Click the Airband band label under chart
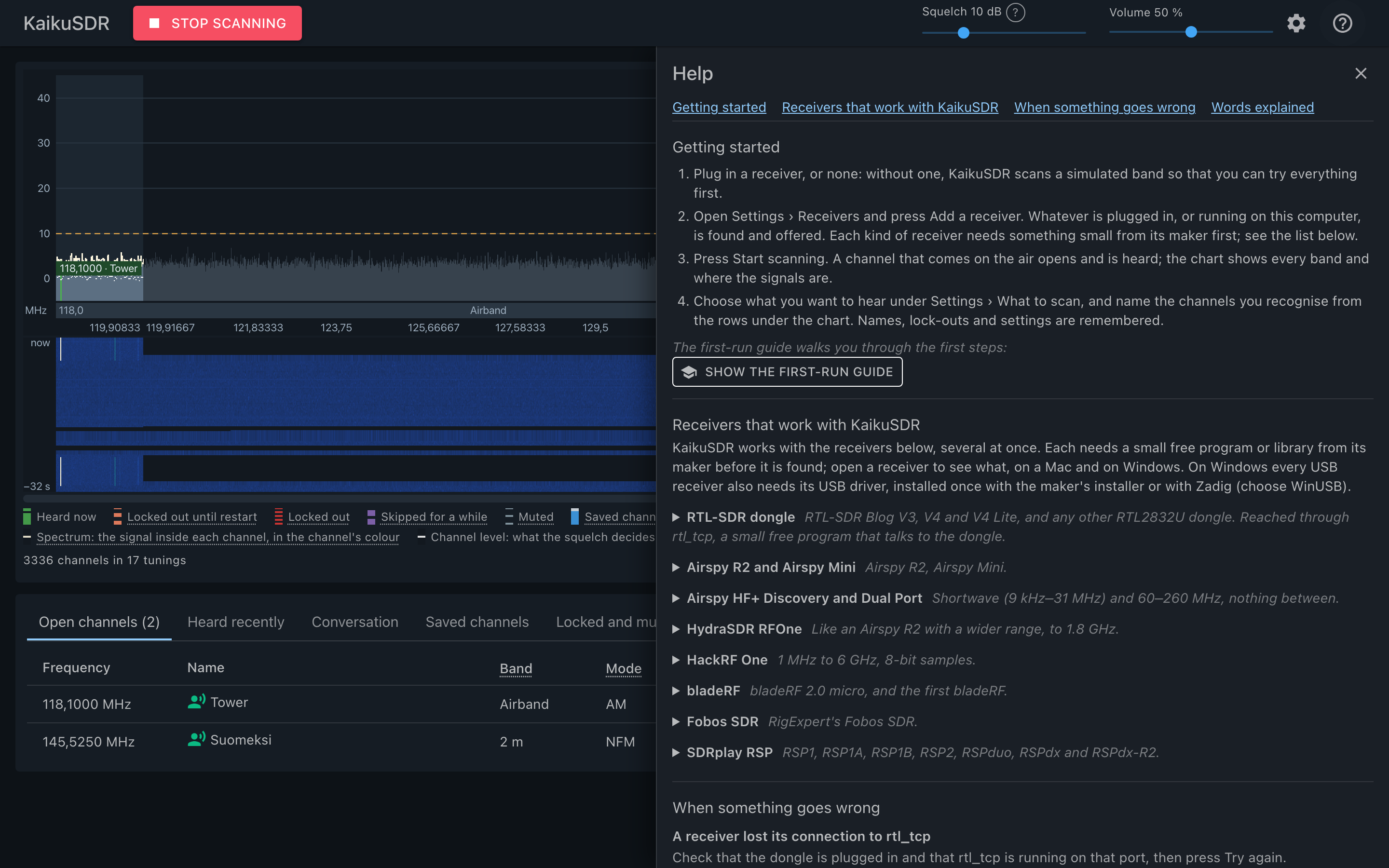1389x868 pixels. coord(488,310)
